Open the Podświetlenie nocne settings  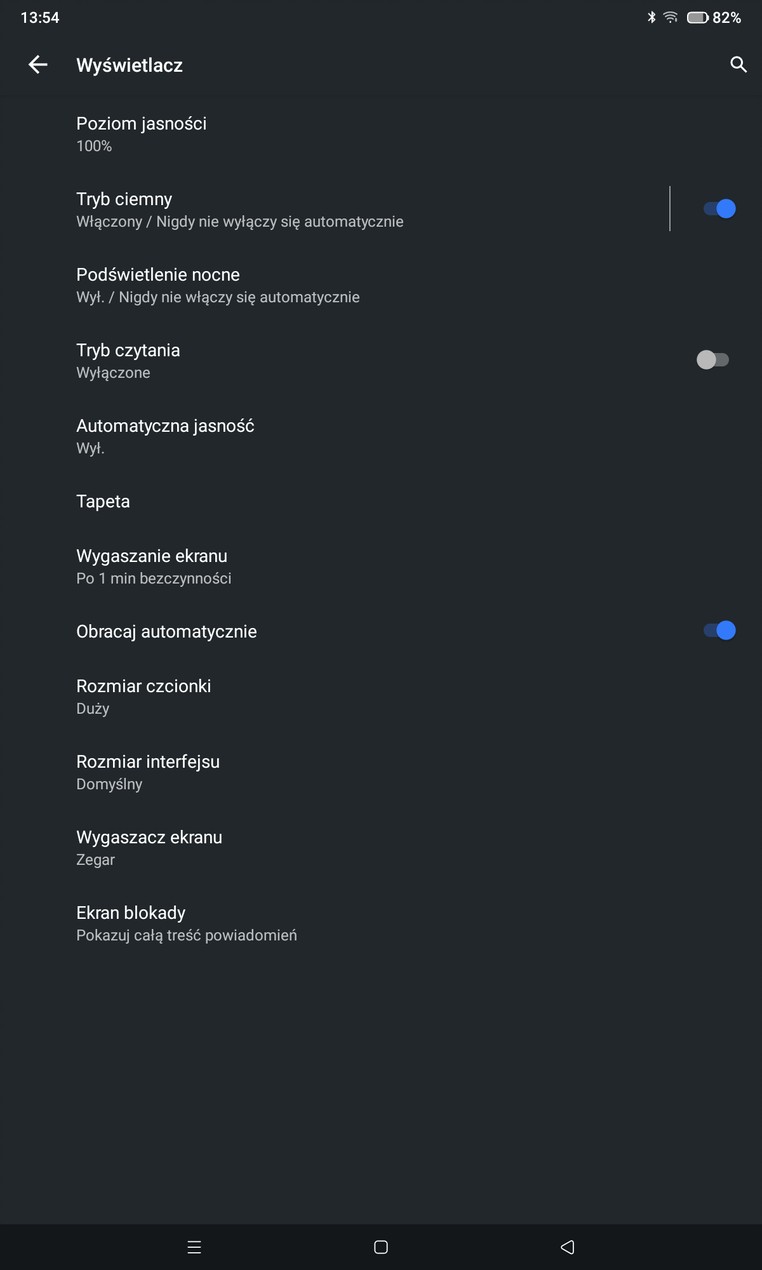(x=381, y=285)
